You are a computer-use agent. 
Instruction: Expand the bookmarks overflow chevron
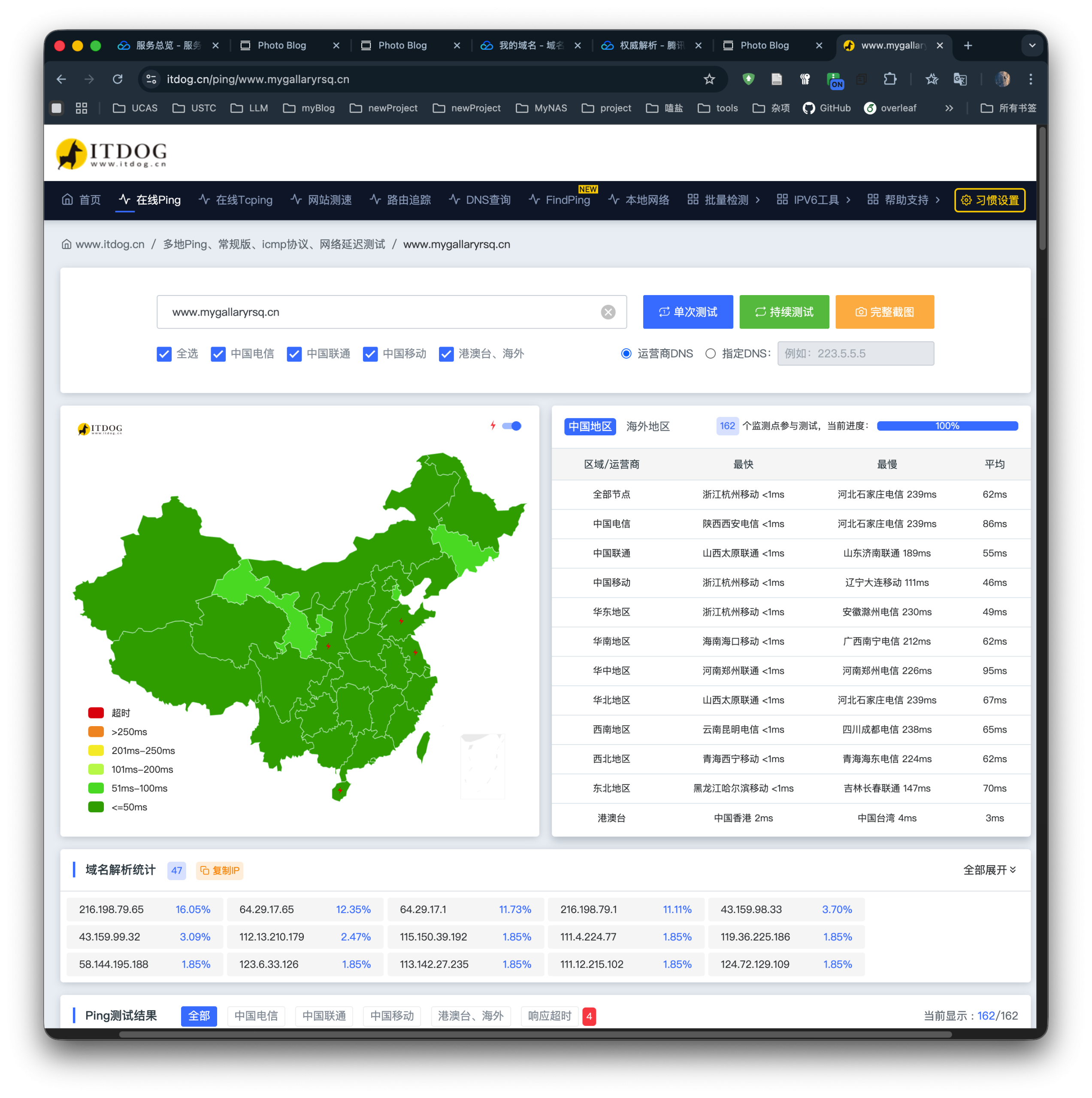coord(949,108)
